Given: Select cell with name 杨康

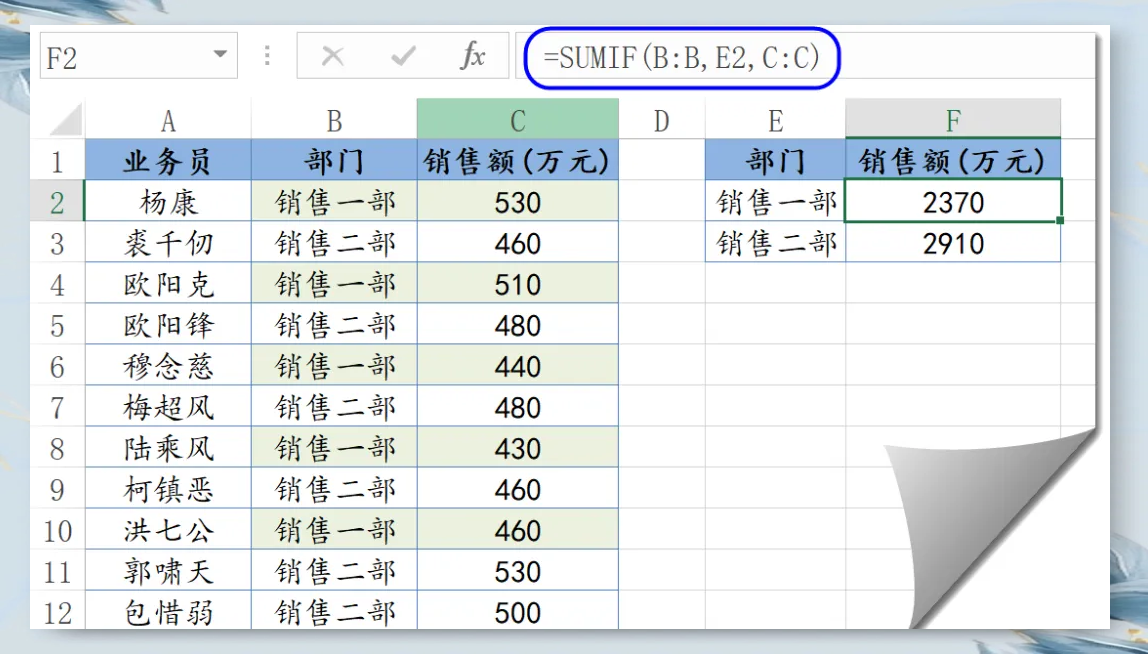Looking at the screenshot, I should 168,201.
